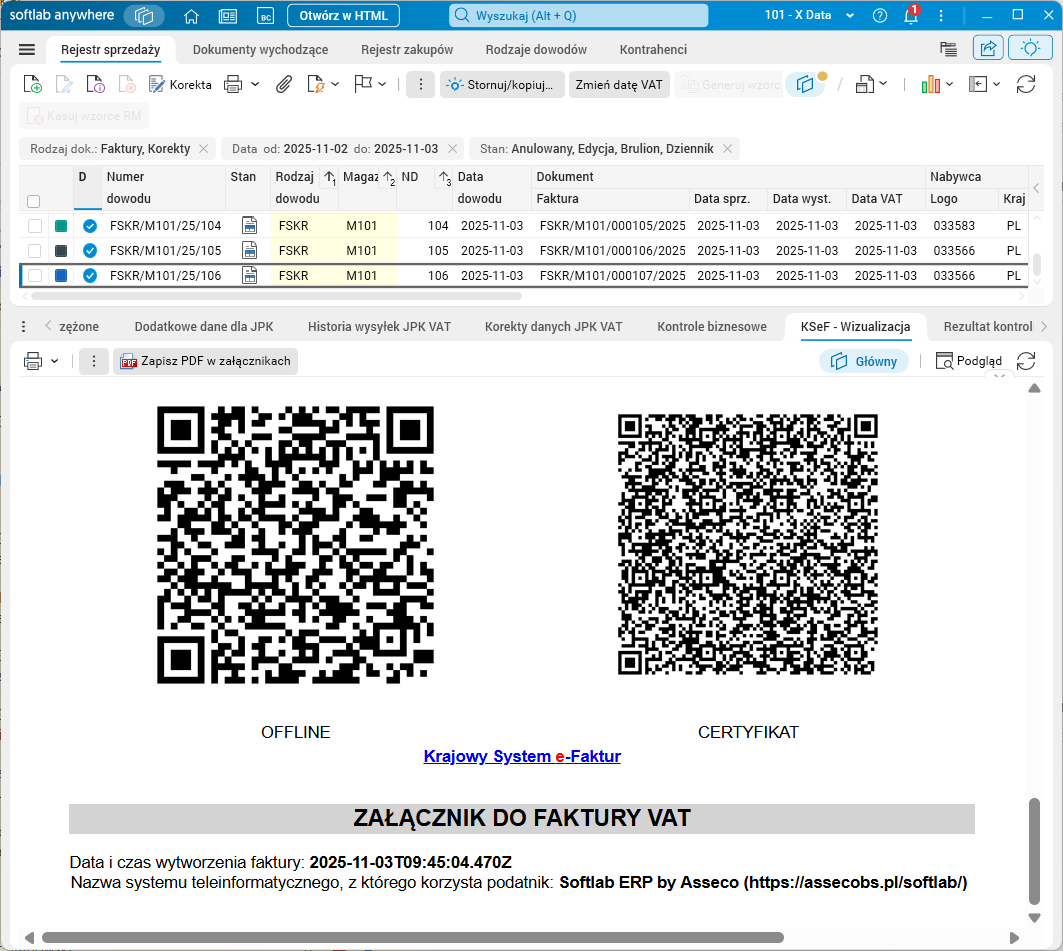This screenshot has height=951, width=1063.
Task: Open the Rodzaje dowodów tab
Action: (x=536, y=49)
